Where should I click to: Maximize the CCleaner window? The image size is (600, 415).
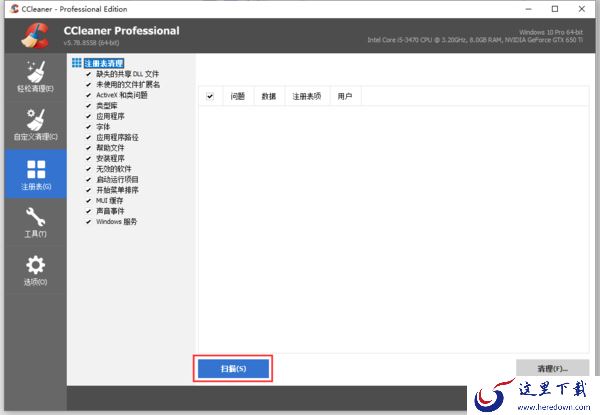555,9
